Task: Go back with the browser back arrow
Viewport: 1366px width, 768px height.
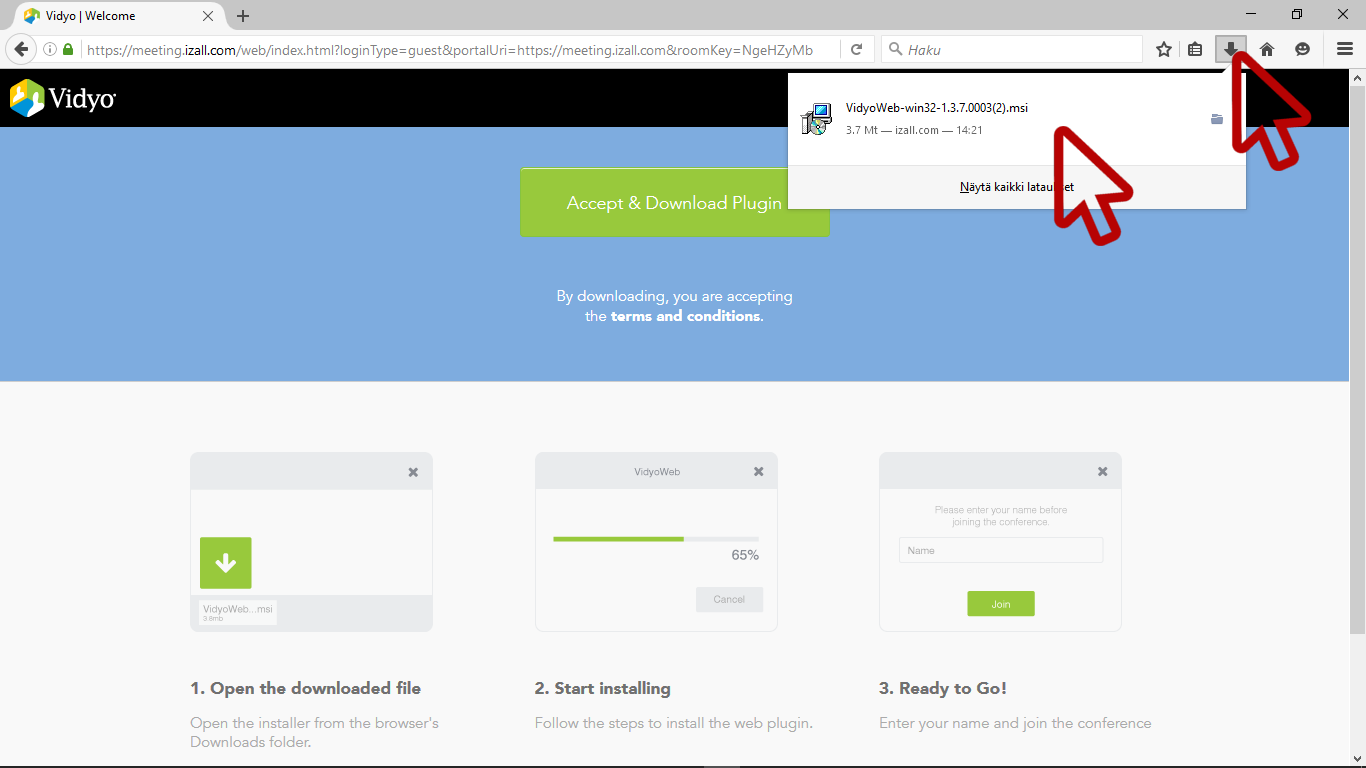Action: [21, 49]
